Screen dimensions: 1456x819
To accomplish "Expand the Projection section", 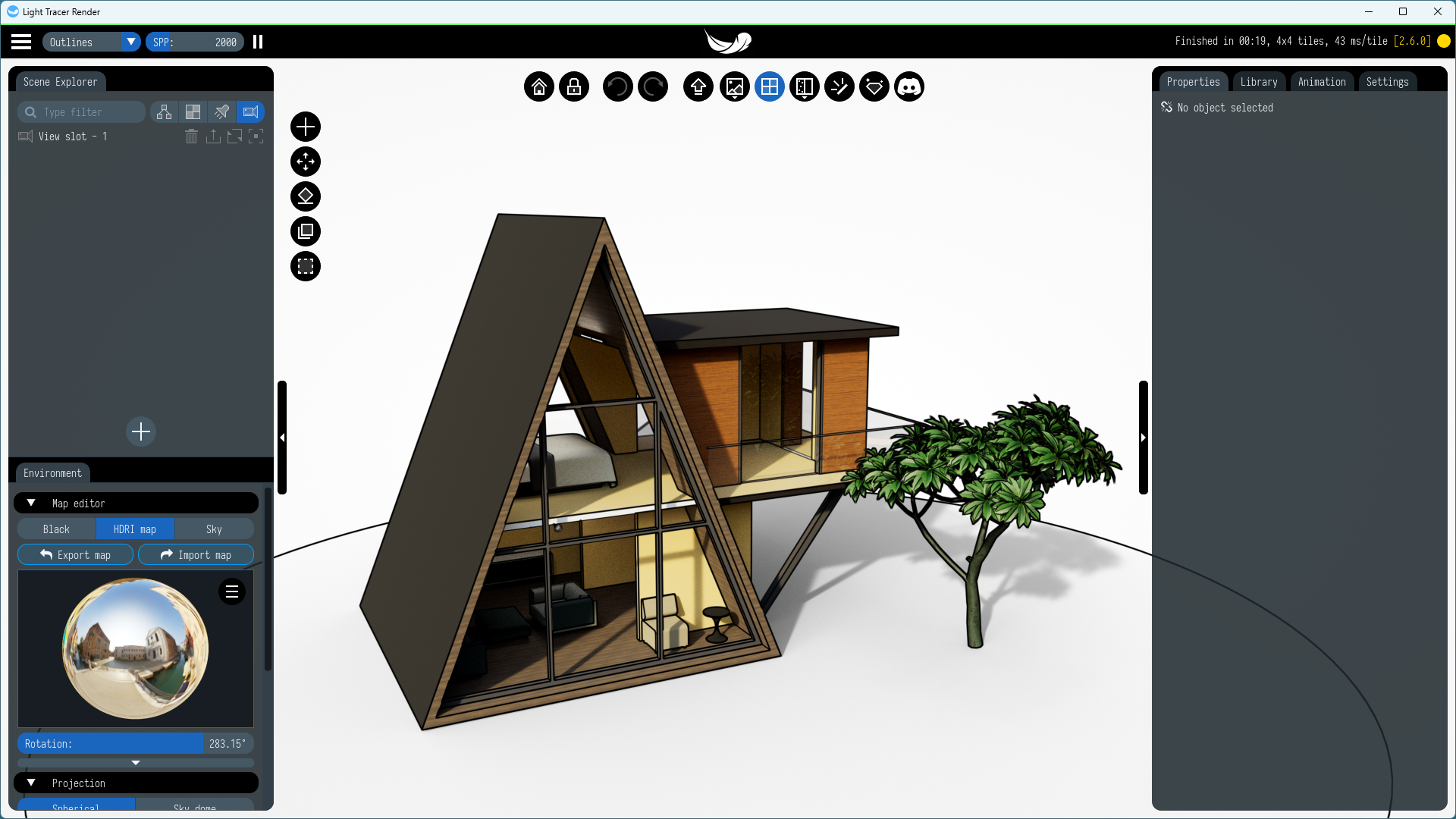I will click(30, 783).
